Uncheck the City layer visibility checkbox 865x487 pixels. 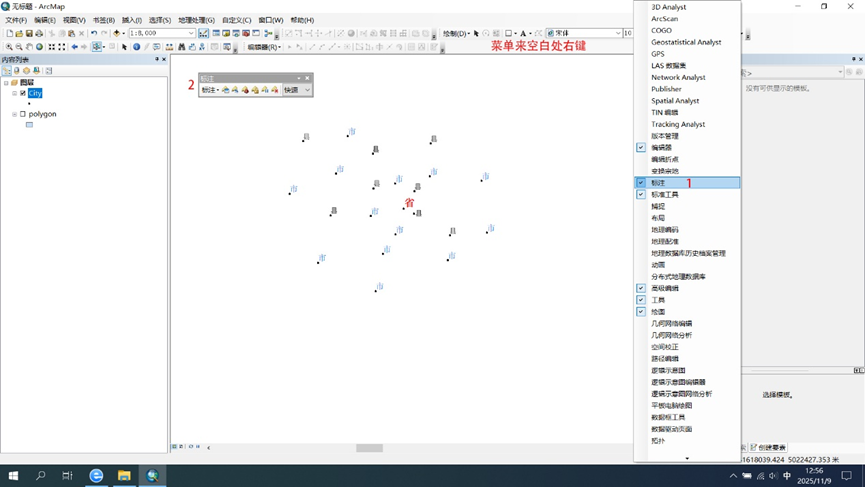[23, 93]
